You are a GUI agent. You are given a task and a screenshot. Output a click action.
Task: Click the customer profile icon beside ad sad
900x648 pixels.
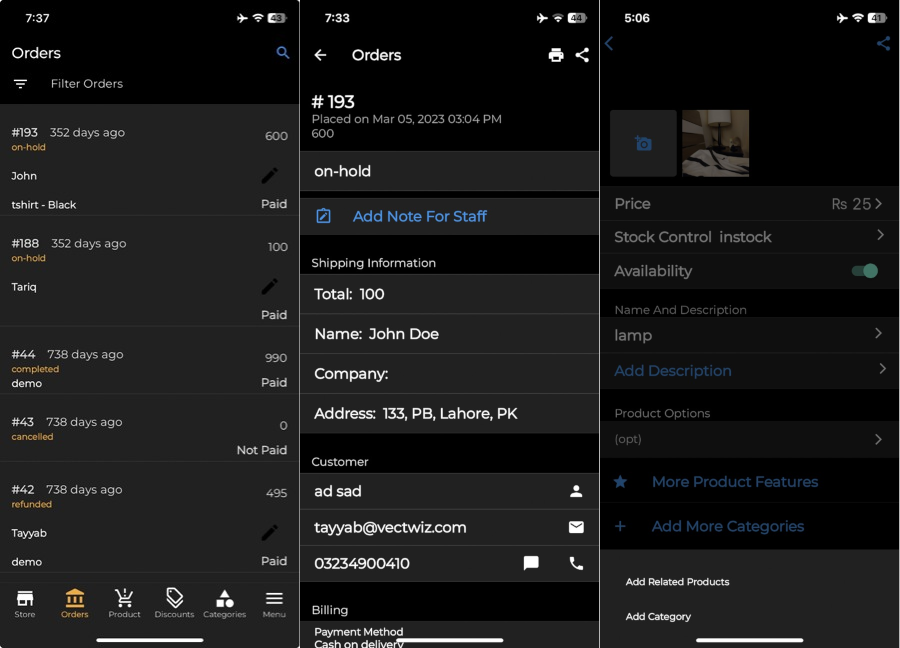(x=576, y=491)
